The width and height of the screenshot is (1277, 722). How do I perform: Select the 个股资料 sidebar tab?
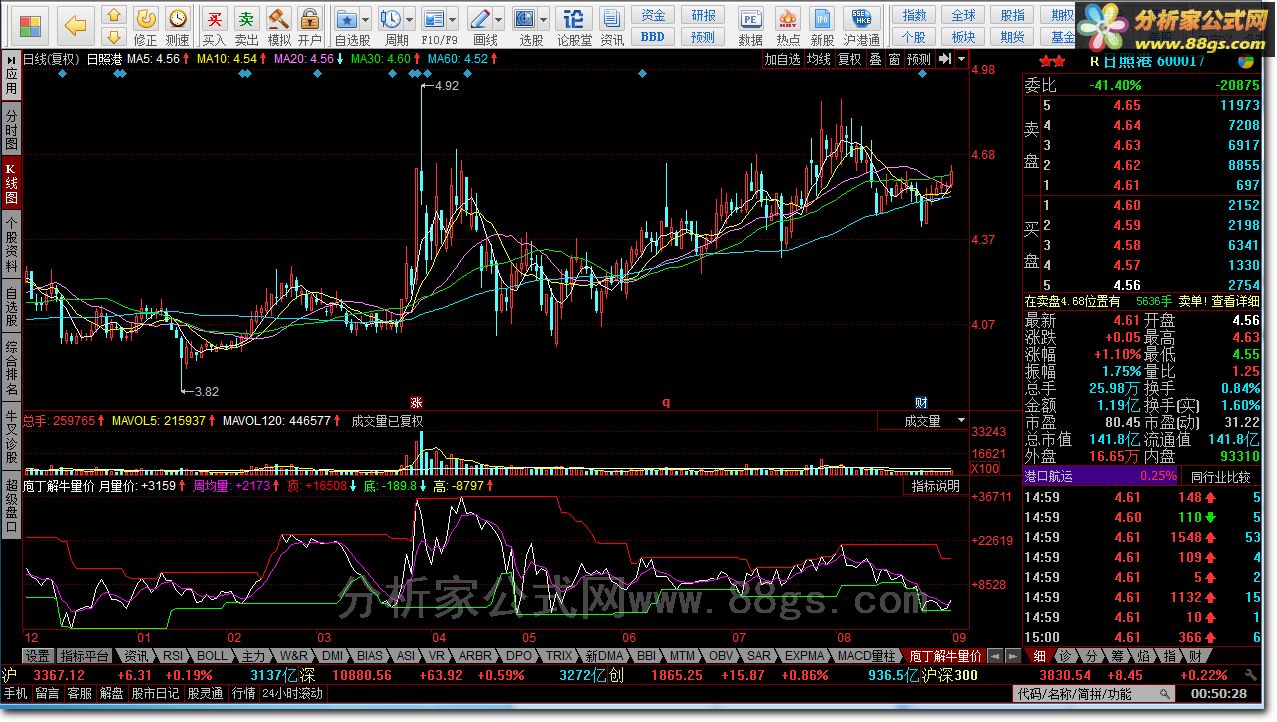11,243
